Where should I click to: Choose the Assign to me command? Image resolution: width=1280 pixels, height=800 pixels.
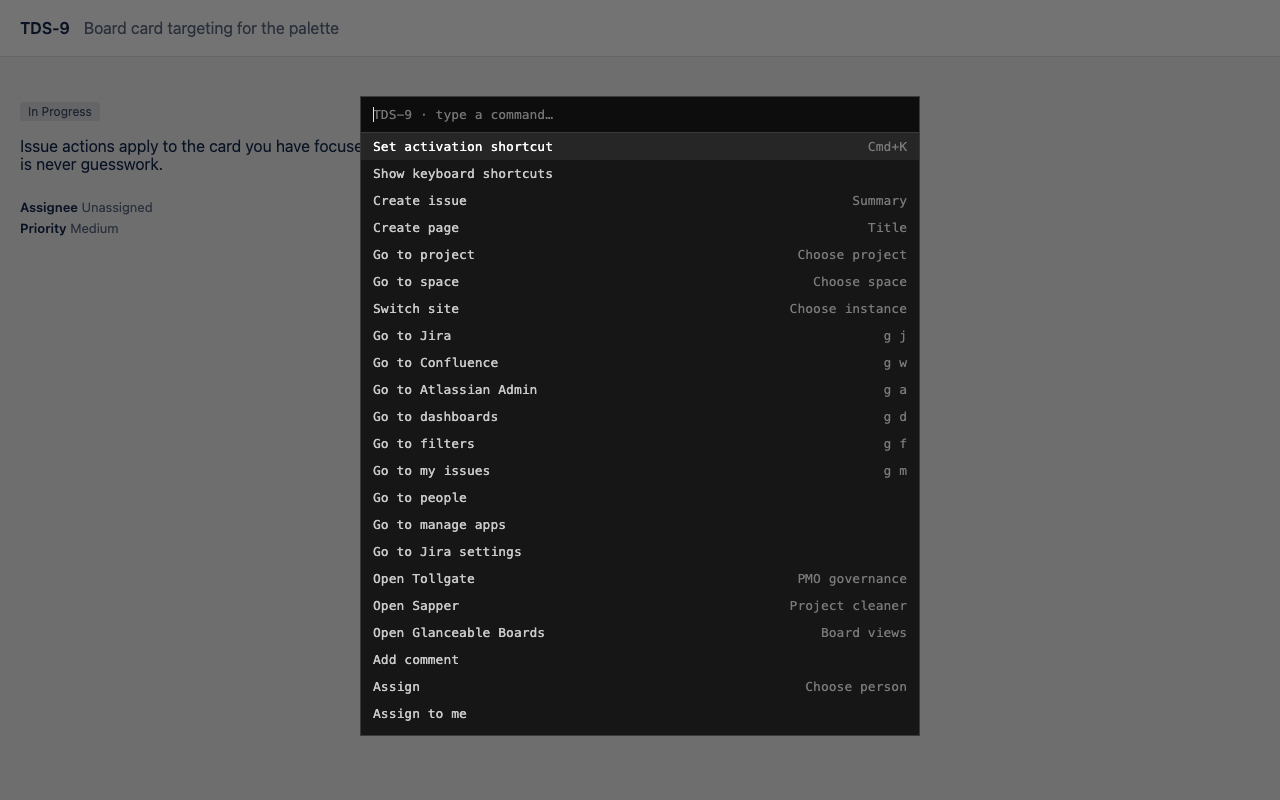640,714
